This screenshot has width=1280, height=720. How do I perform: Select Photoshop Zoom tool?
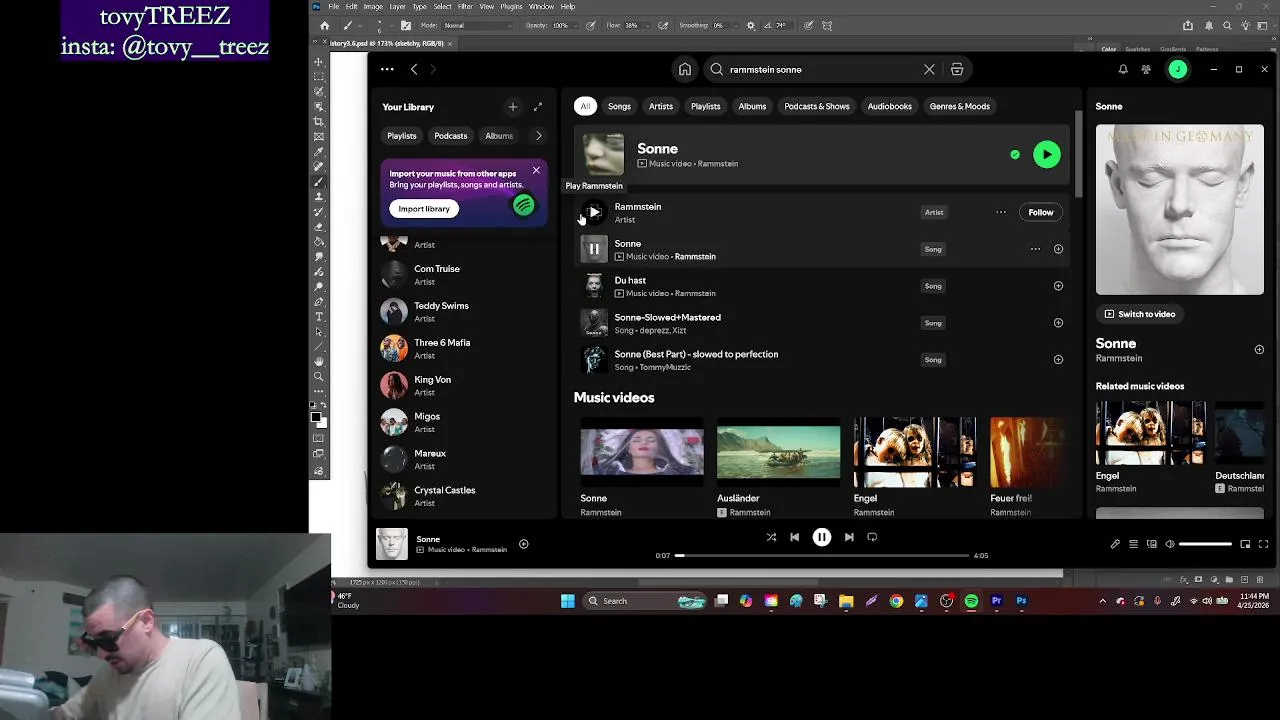(x=319, y=377)
